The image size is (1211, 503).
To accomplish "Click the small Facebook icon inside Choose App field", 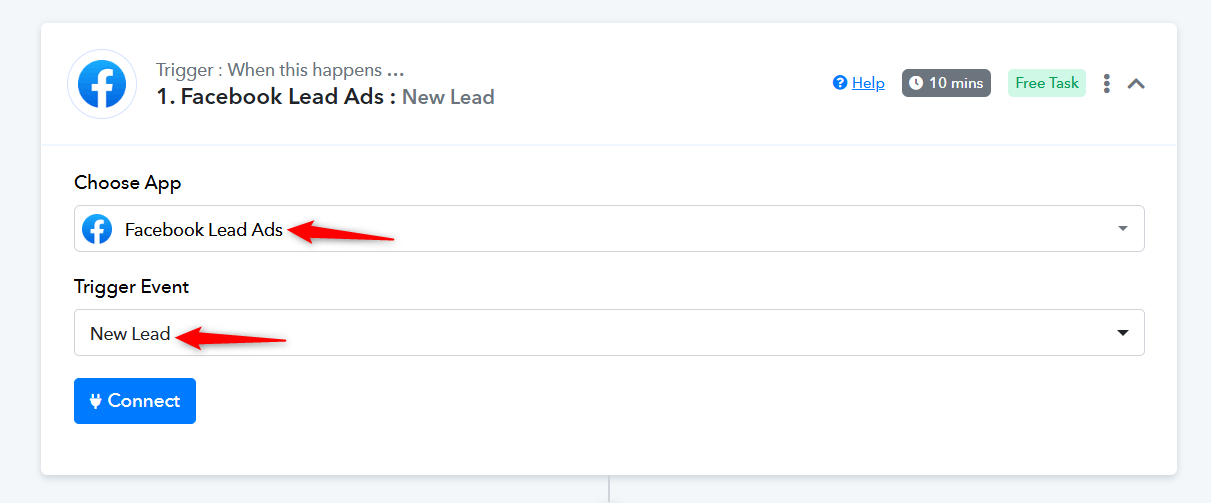I will coord(97,229).
